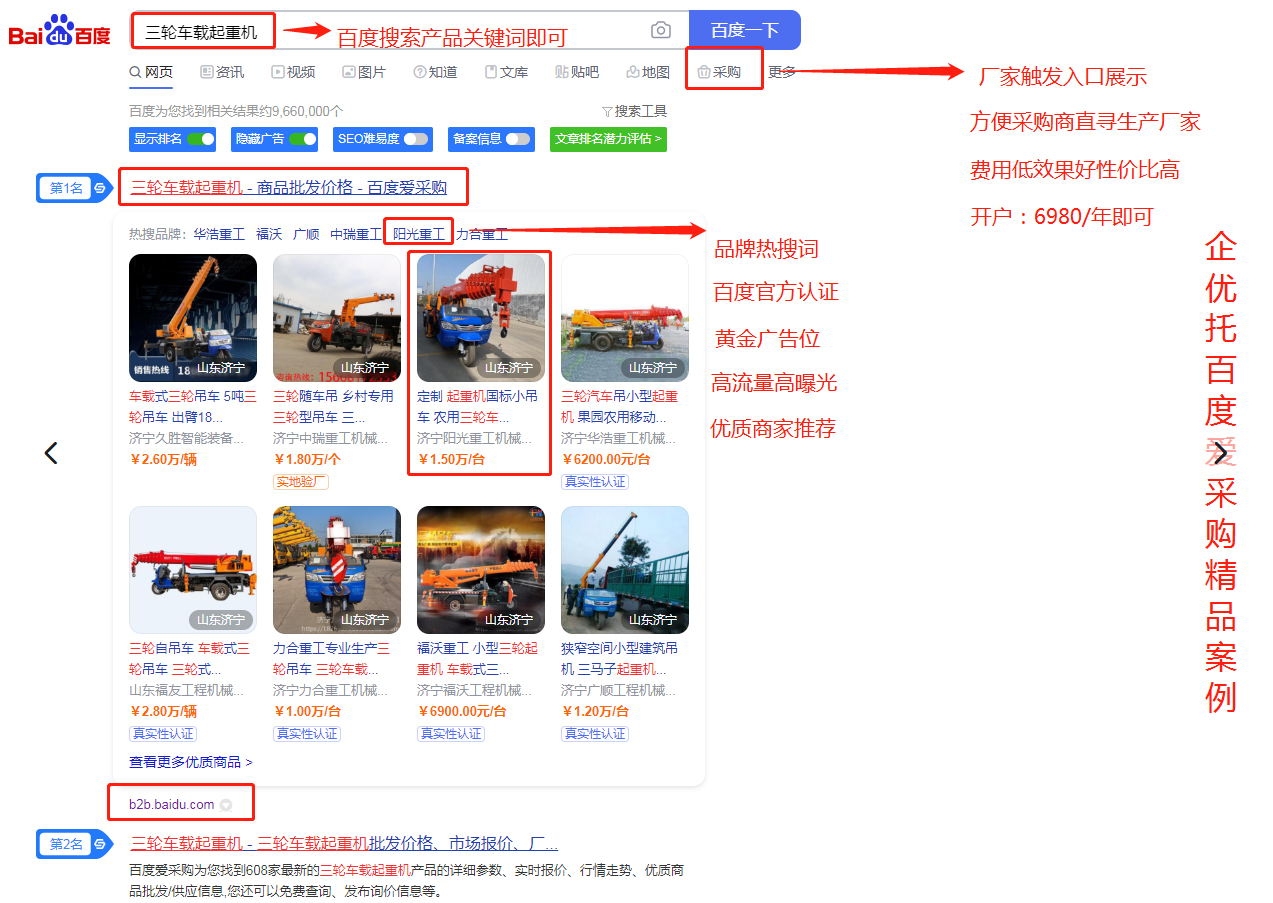Click the 定制 起重机国标小吊车 title

[479, 406]
